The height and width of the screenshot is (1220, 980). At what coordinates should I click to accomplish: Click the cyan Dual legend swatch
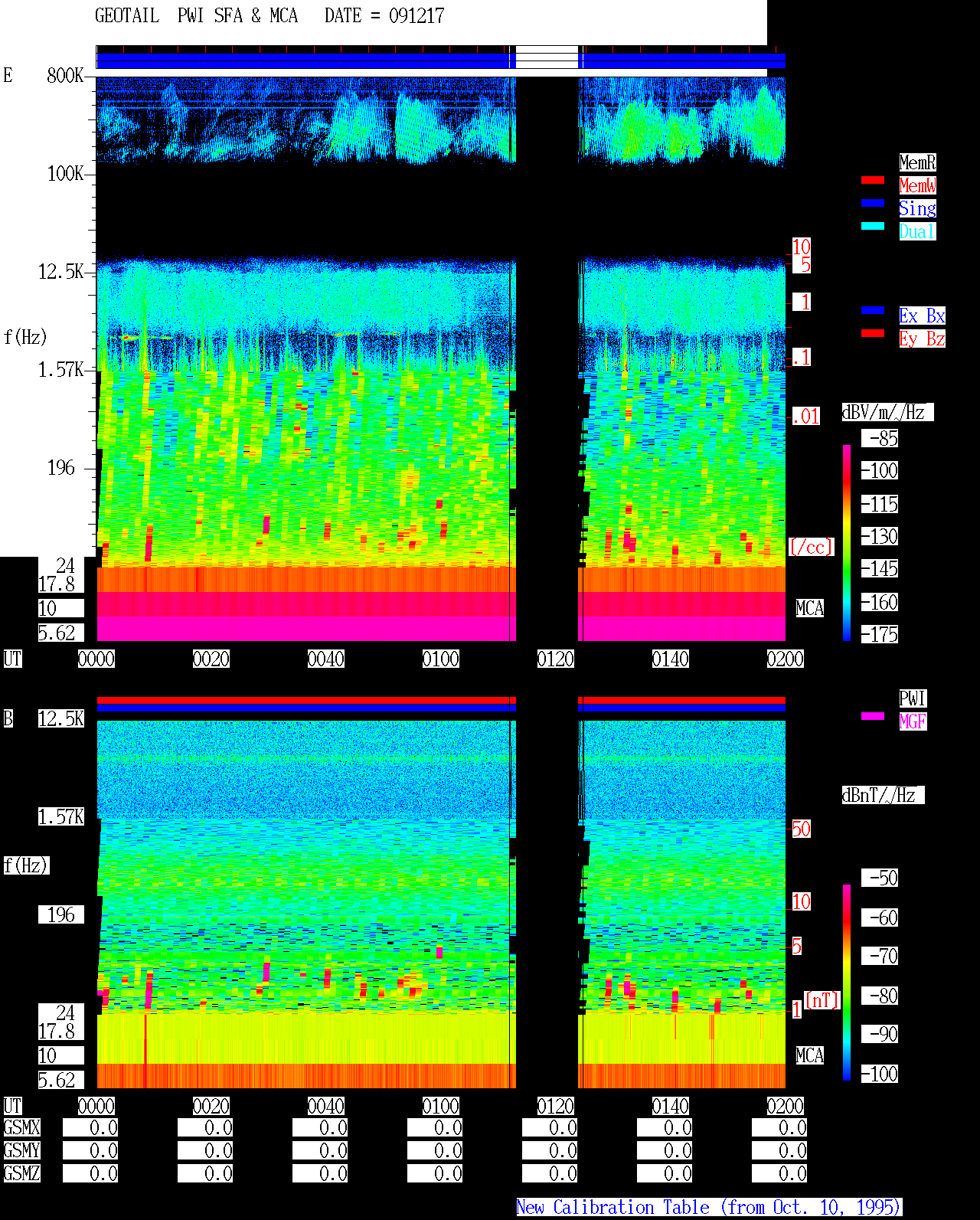pyautogui.click(x=873, y=226)
